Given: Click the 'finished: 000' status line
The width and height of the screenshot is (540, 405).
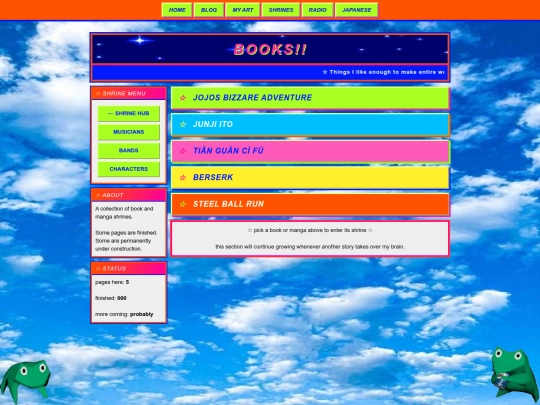Looking at the screenshot, I should 111,298.
